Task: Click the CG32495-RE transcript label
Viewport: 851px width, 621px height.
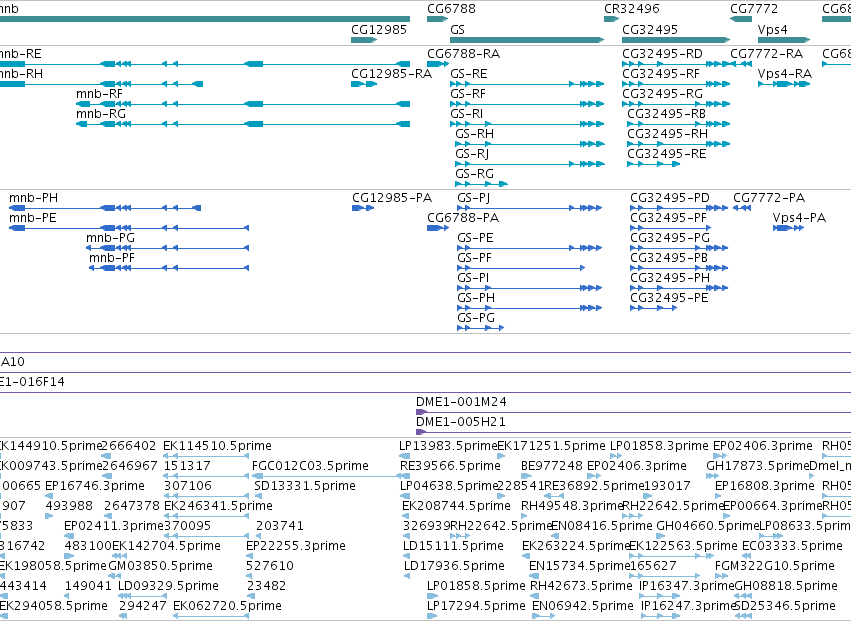Action: (667, 154)
